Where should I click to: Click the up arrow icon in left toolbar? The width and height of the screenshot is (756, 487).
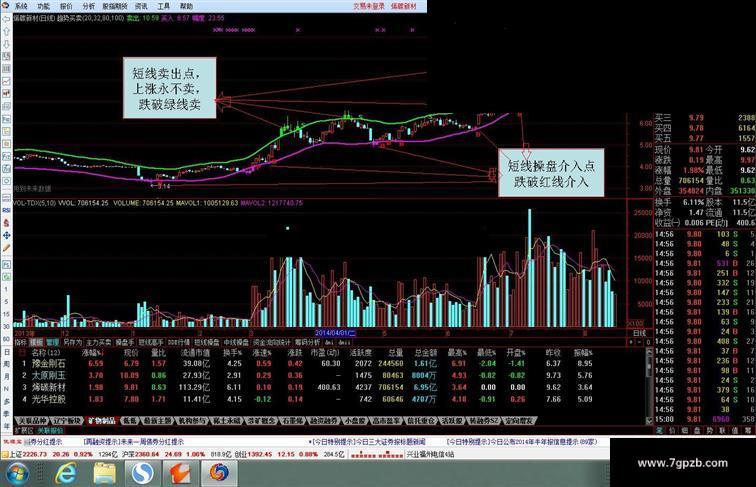click(x=6, y=31)
